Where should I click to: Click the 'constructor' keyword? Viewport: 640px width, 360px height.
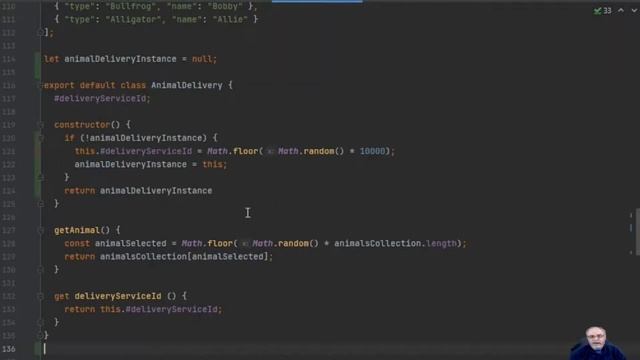pyautogui.click(x=82, y=124)
